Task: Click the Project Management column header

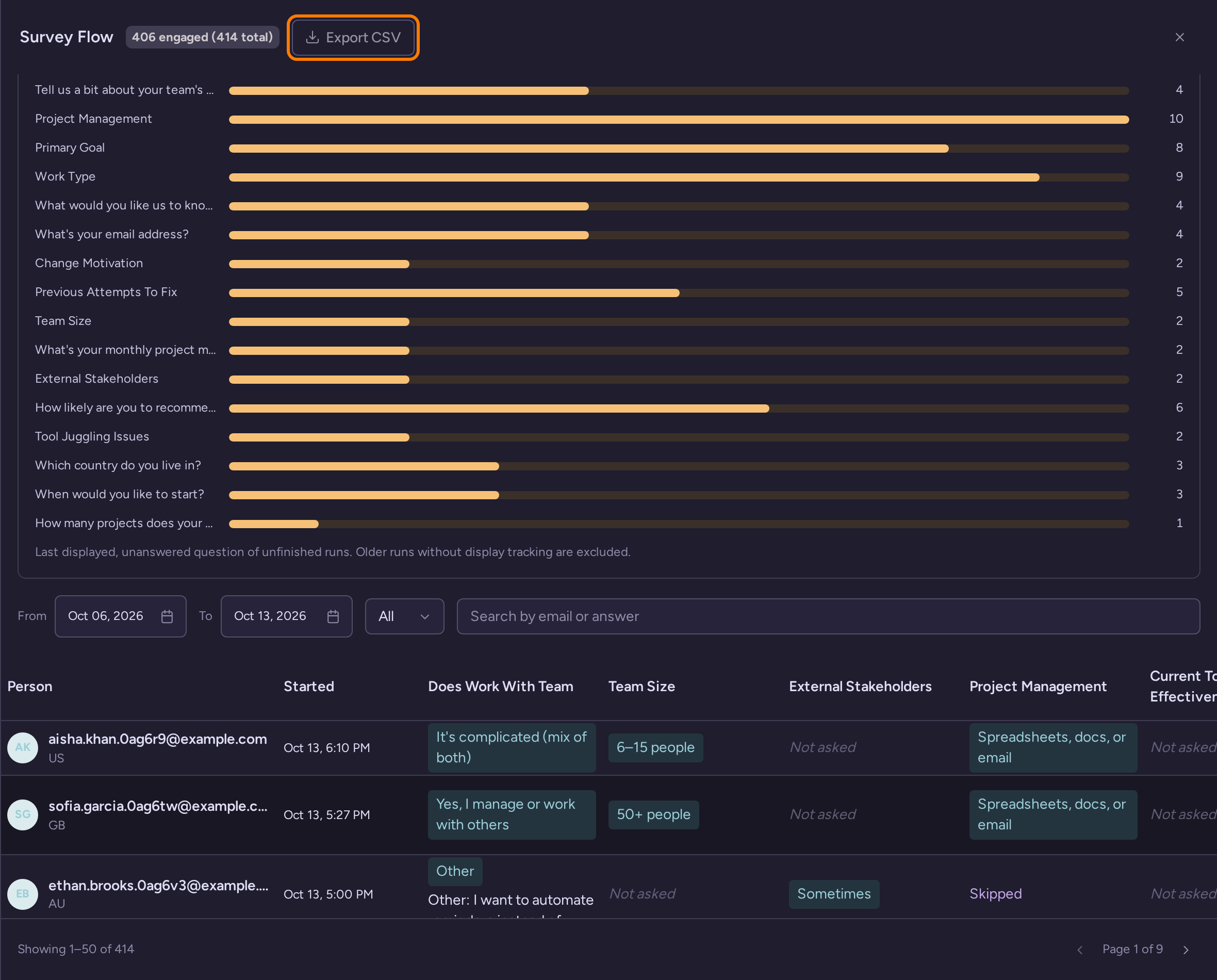Action: (1038, 686)
